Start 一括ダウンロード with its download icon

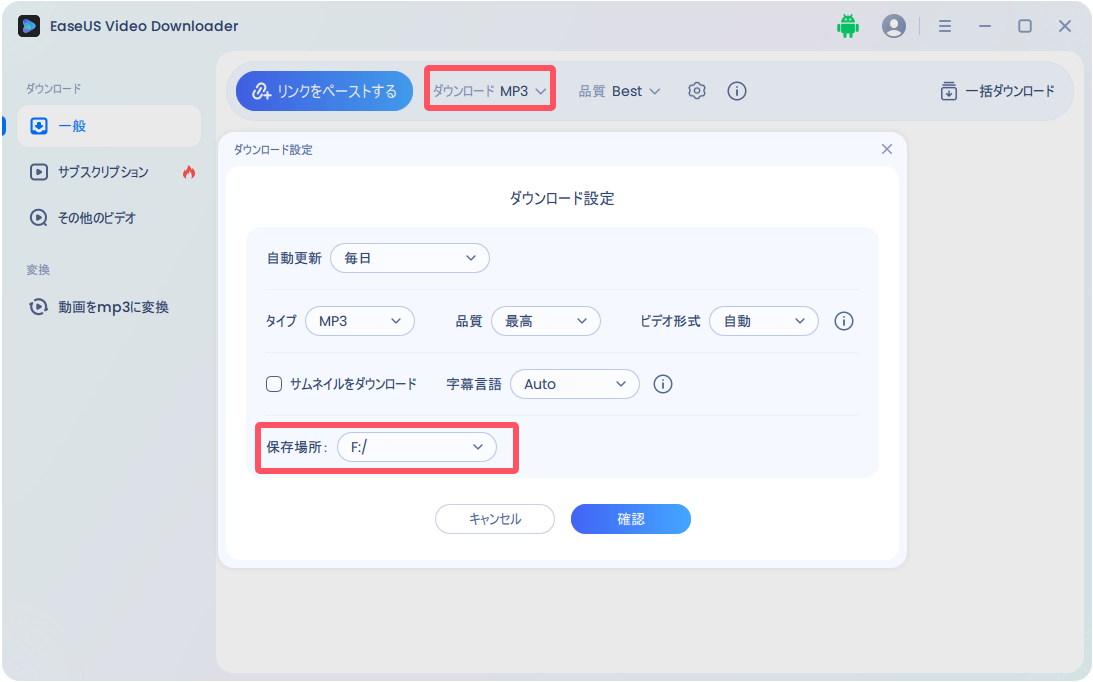click(948, 90)
